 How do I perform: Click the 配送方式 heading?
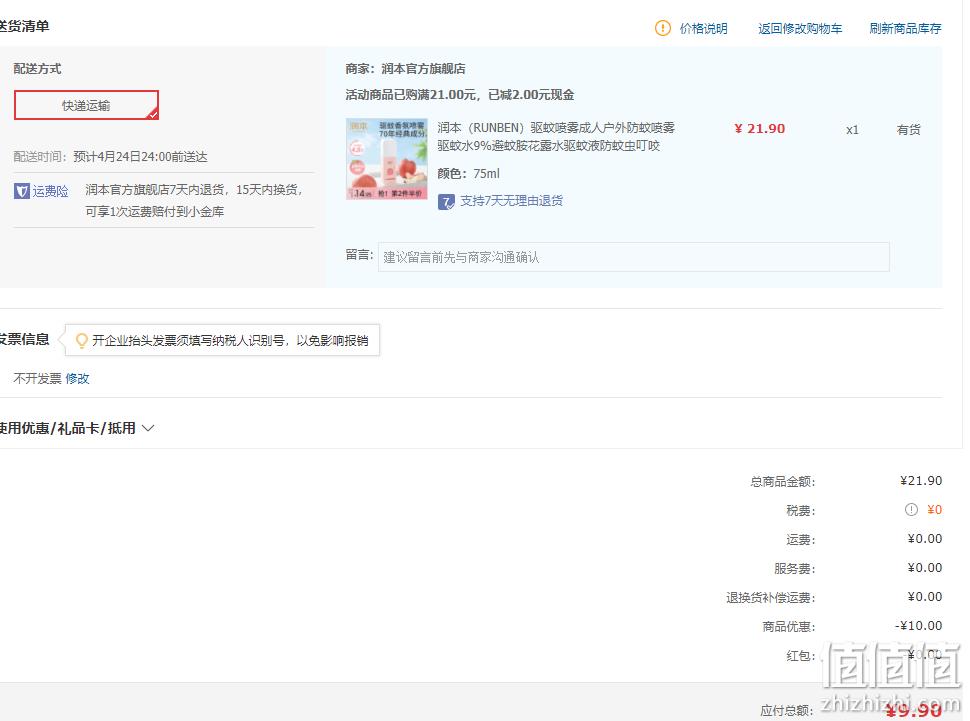pyautogui.click(x=37, y=69)
